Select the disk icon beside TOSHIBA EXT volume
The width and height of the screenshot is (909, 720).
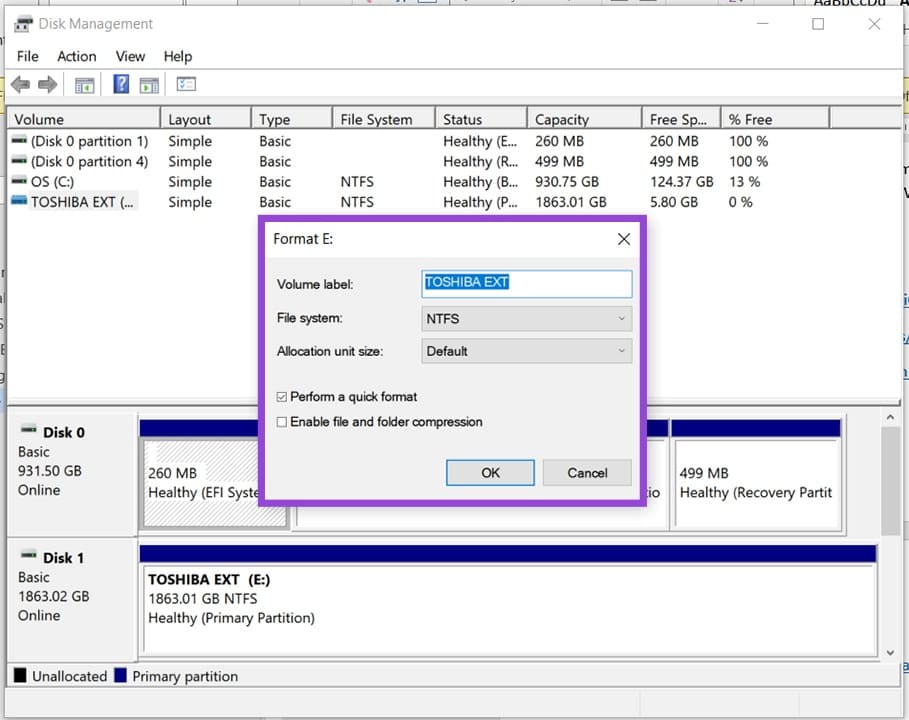point(19,201)
